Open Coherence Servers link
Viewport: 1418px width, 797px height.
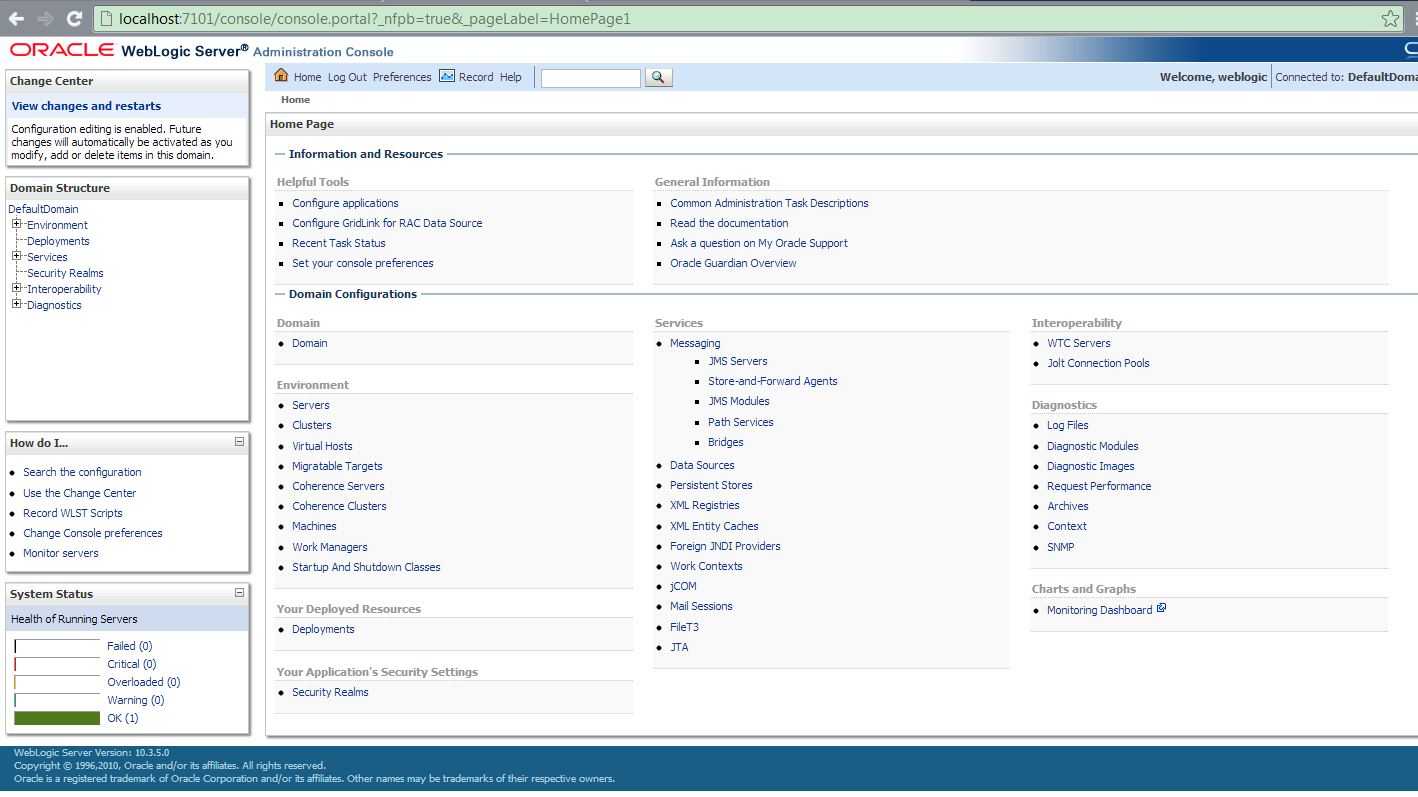[x=338, y=486]
